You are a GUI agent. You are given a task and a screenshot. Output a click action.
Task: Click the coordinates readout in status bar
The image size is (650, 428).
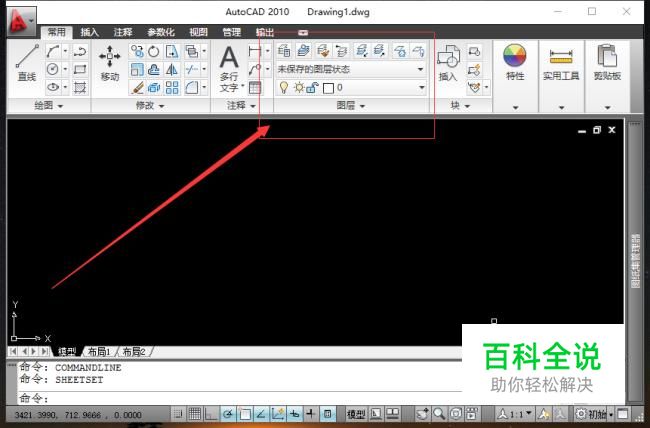[78, 415]
